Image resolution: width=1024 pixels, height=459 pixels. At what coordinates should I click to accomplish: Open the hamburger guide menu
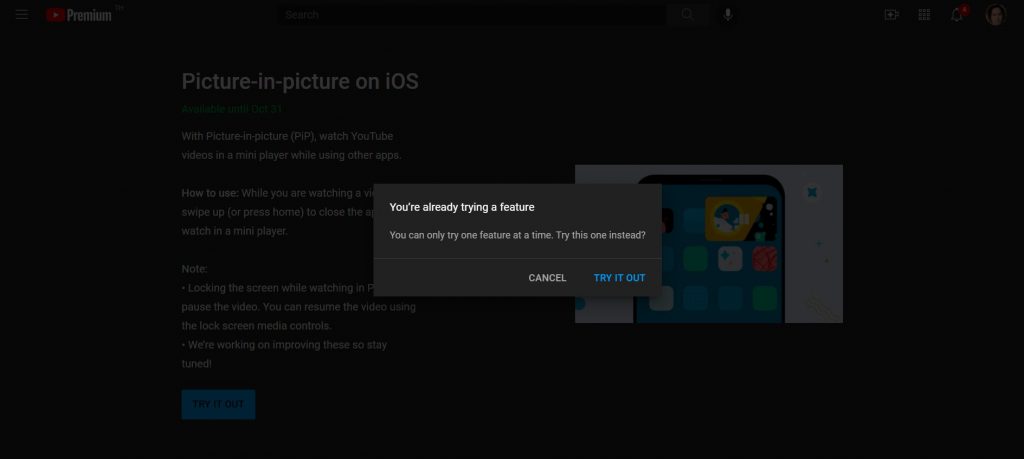[22, 14]
